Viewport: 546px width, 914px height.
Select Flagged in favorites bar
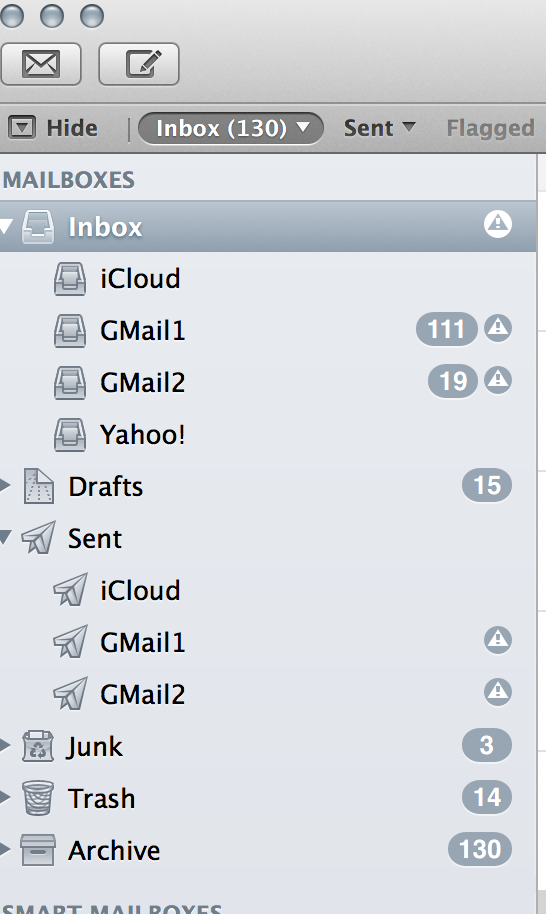pyautogui.click(x=491, y=128)
